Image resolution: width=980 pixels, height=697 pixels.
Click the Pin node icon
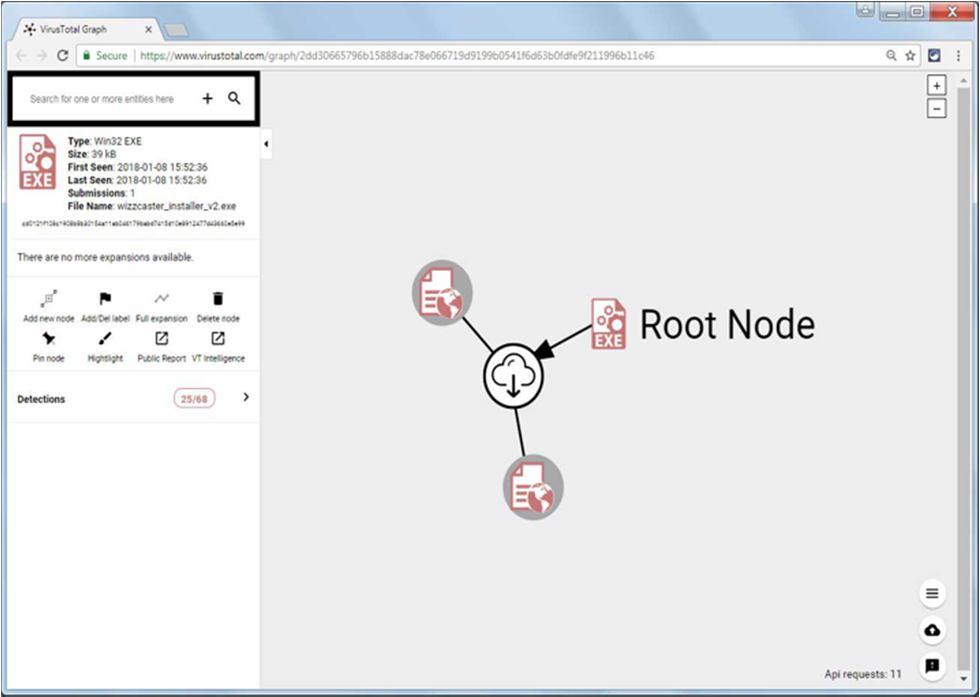click(x=49, y=339)
